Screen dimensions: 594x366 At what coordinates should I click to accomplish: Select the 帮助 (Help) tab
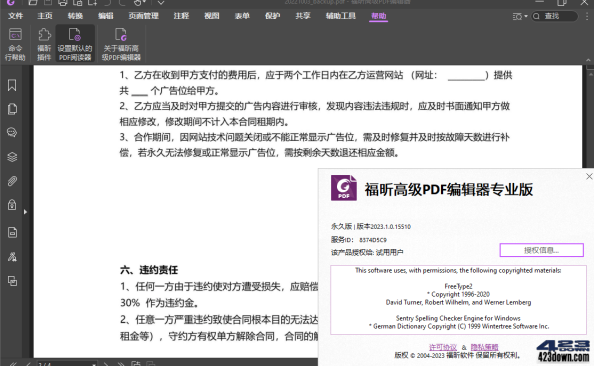(378, 16)
